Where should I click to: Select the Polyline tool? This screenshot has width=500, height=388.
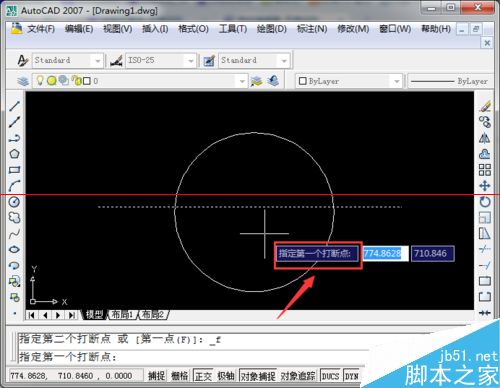click(14, 138)
